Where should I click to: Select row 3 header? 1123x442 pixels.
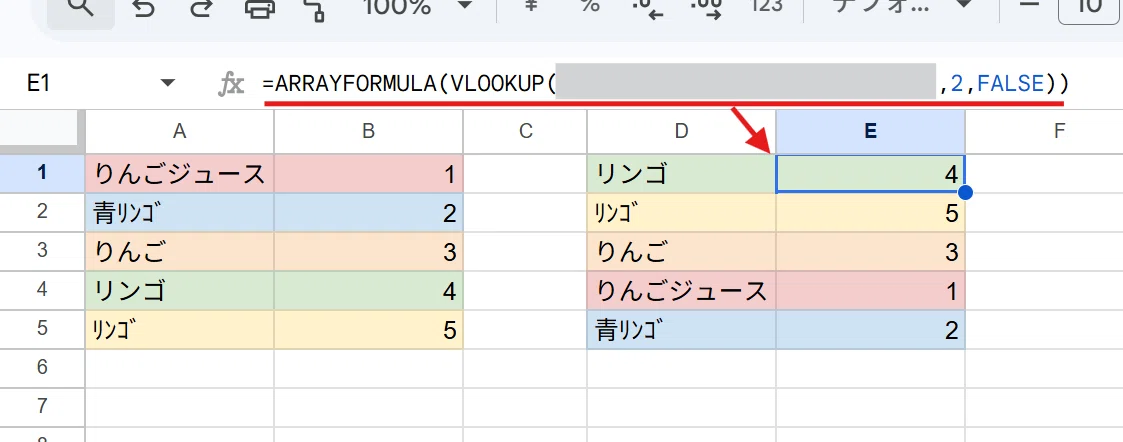[42, 251]
